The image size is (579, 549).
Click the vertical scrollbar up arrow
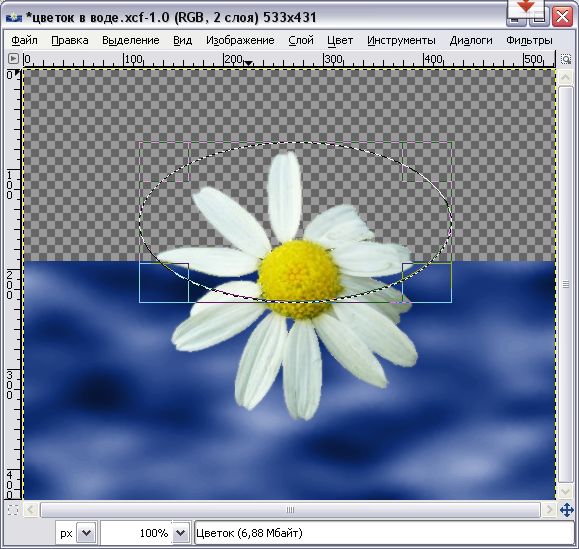pyautogui.click(x=565, y=78)
